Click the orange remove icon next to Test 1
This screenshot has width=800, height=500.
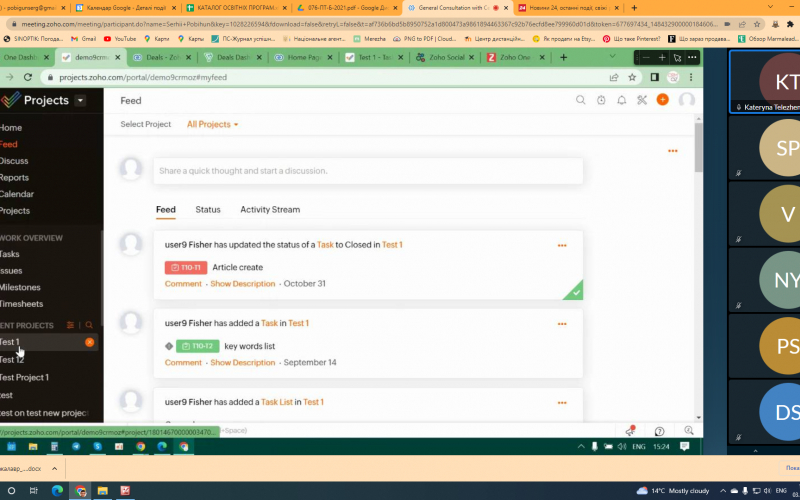[89, 342]
